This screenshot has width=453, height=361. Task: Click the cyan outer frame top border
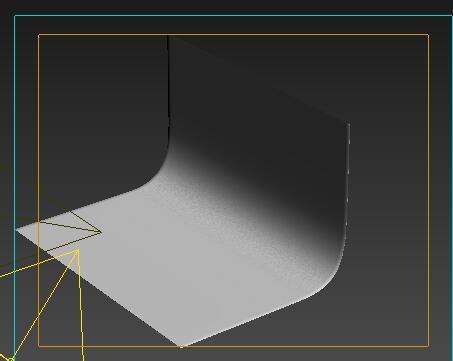[x=233, y=15]
